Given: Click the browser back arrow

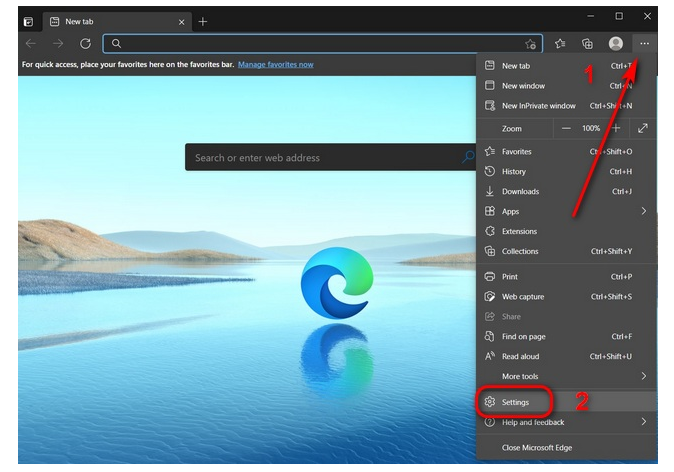Looking at the screenshot, I should 31,44.
